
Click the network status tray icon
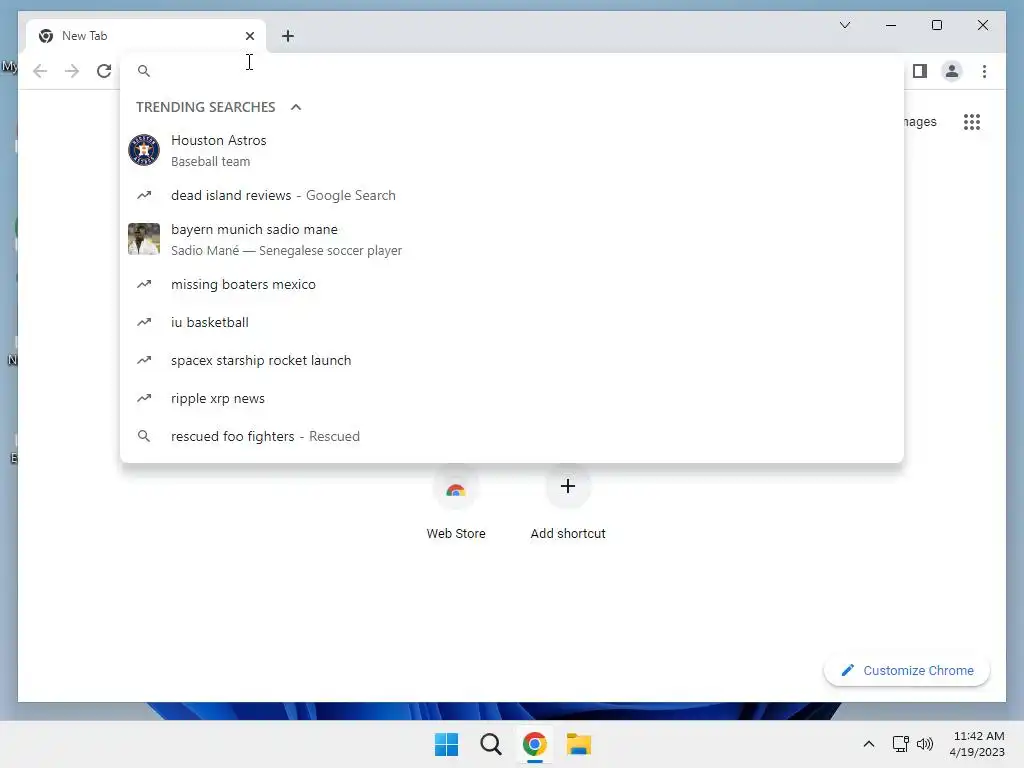click(x=901, y=744)
